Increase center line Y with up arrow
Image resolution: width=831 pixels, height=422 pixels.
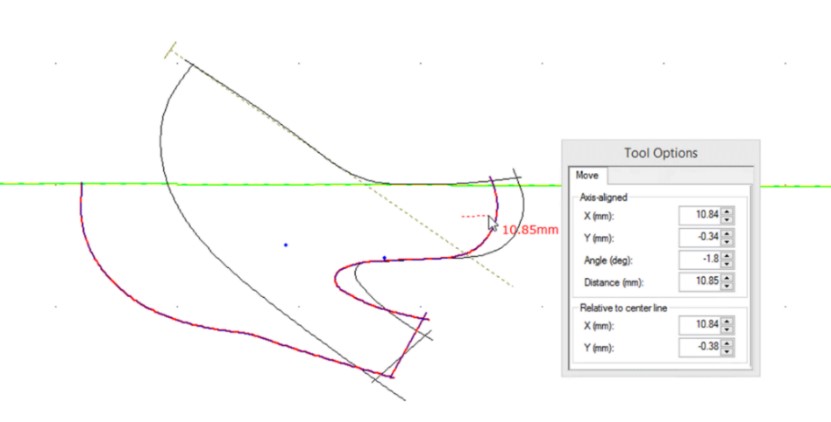click(x=727, y=343)
